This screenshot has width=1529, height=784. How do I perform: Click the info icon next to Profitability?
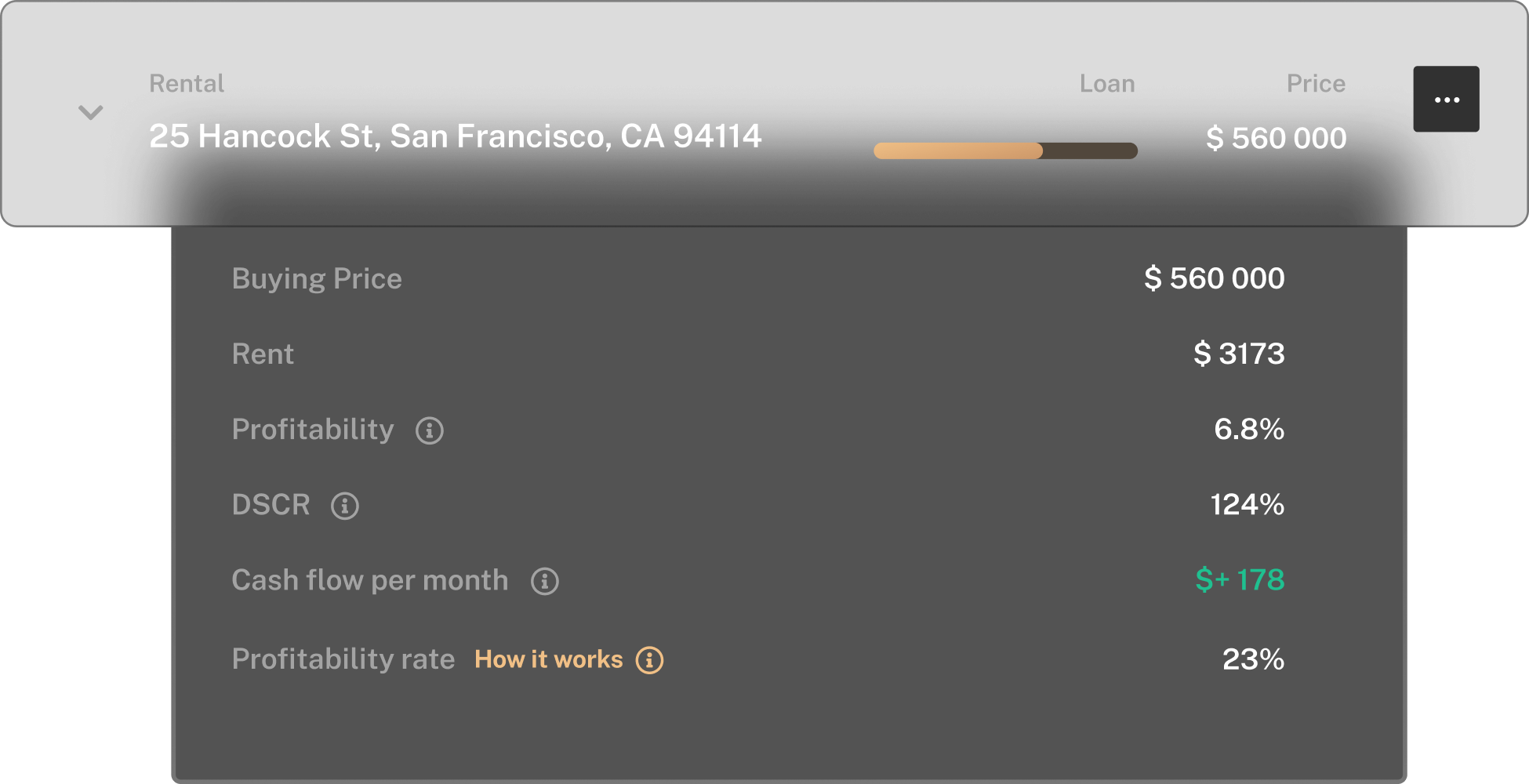429,430
